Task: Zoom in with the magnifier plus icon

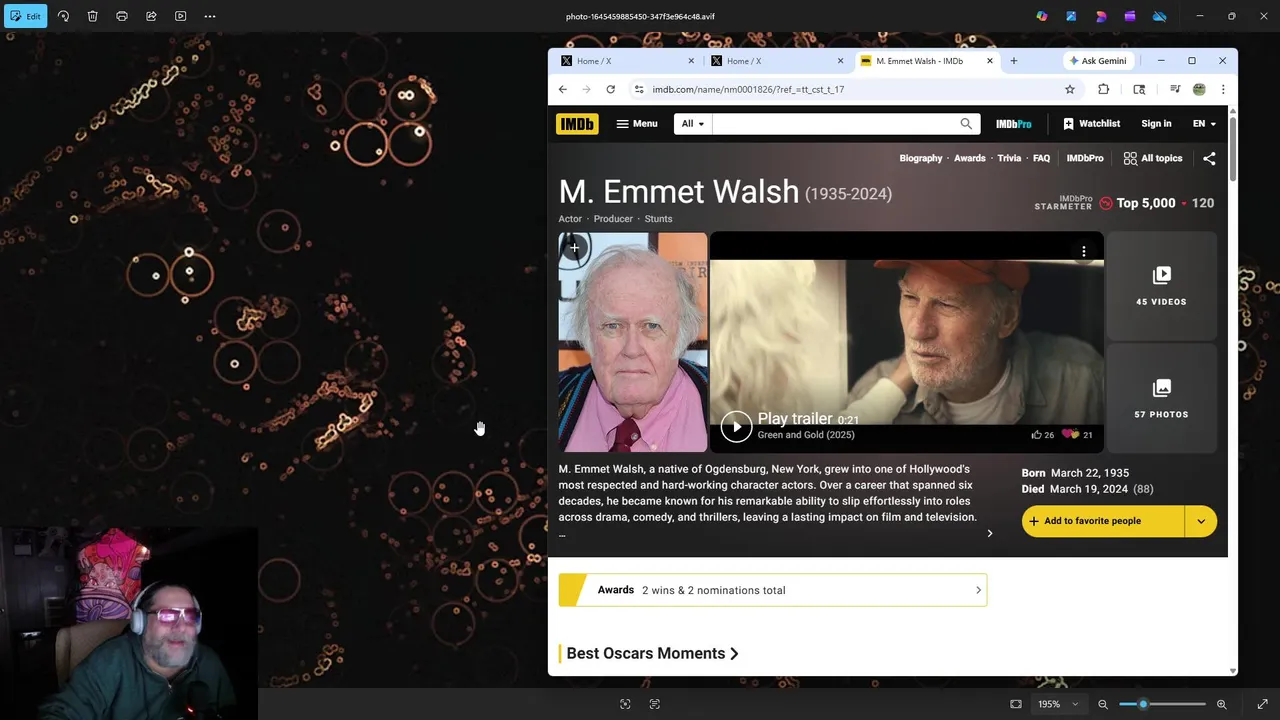Action: (x=1221, y=704)
